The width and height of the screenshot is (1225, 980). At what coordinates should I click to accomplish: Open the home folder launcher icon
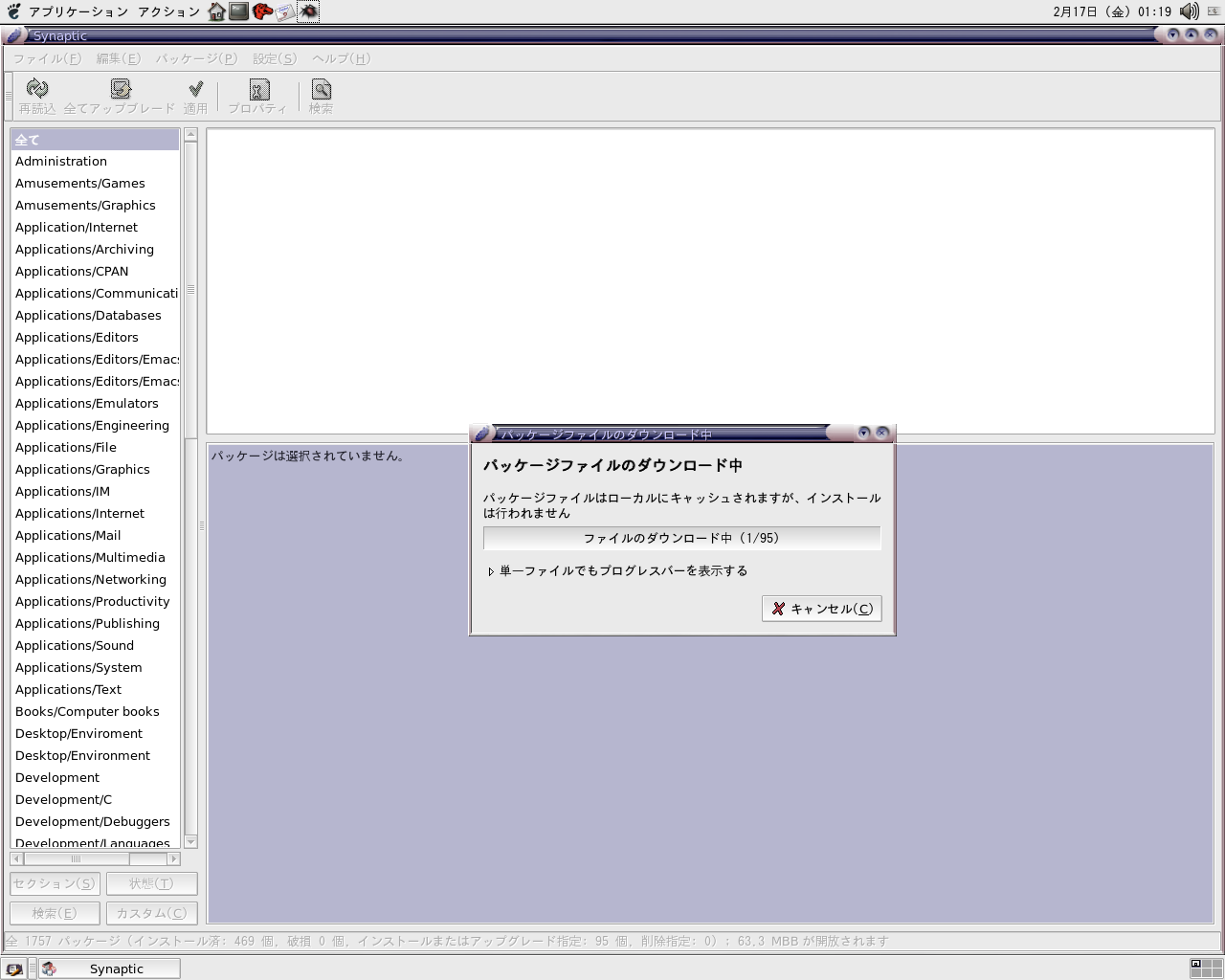[x=217, y=11]
